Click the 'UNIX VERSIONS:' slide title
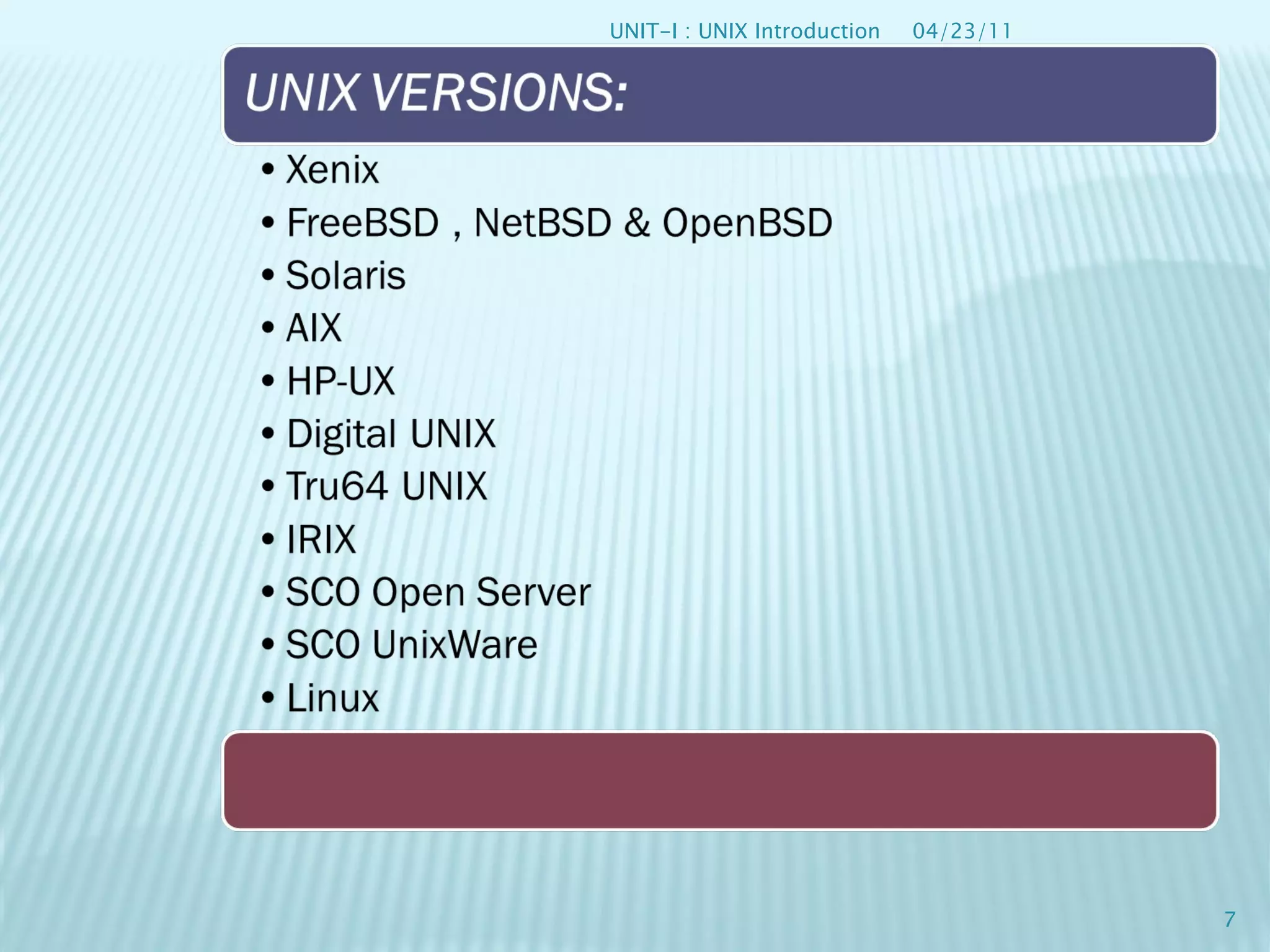This screenshot has width=1270, height=952. click(436, 93)
